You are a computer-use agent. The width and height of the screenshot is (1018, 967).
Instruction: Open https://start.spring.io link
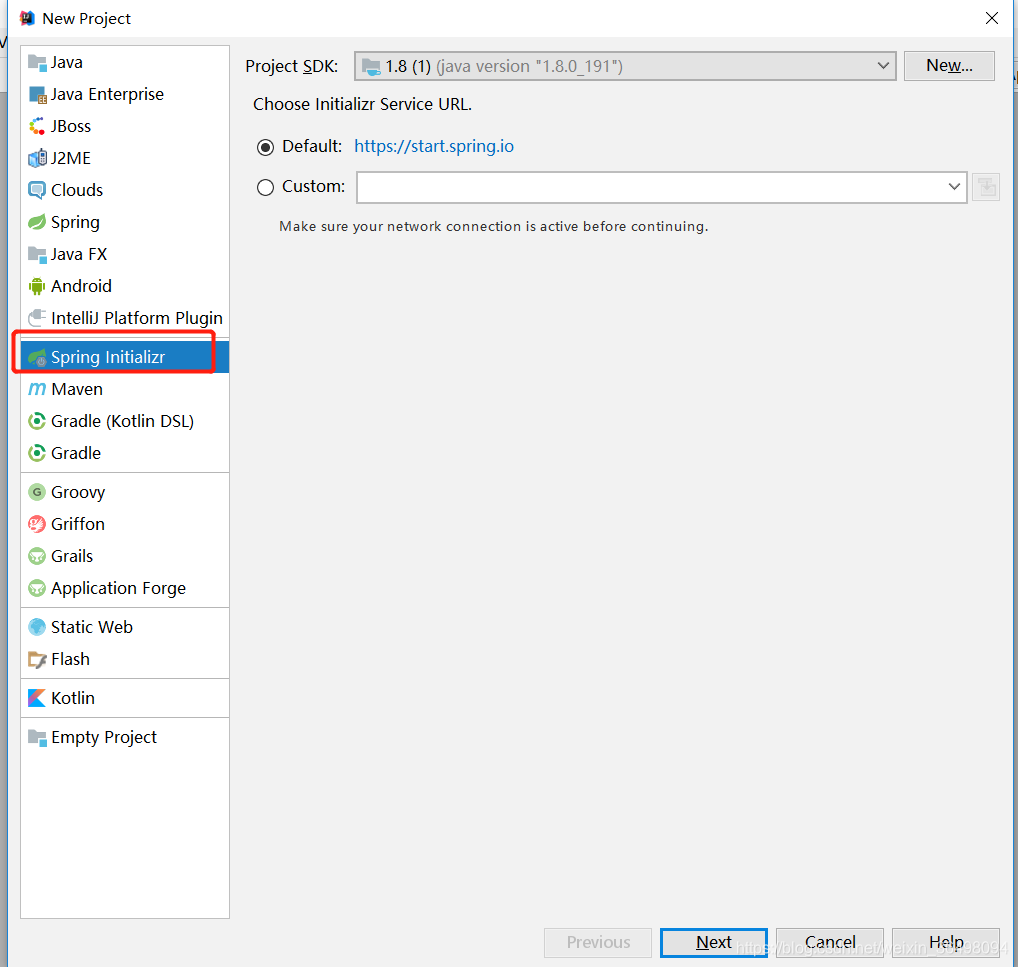(x=434, y=147)
